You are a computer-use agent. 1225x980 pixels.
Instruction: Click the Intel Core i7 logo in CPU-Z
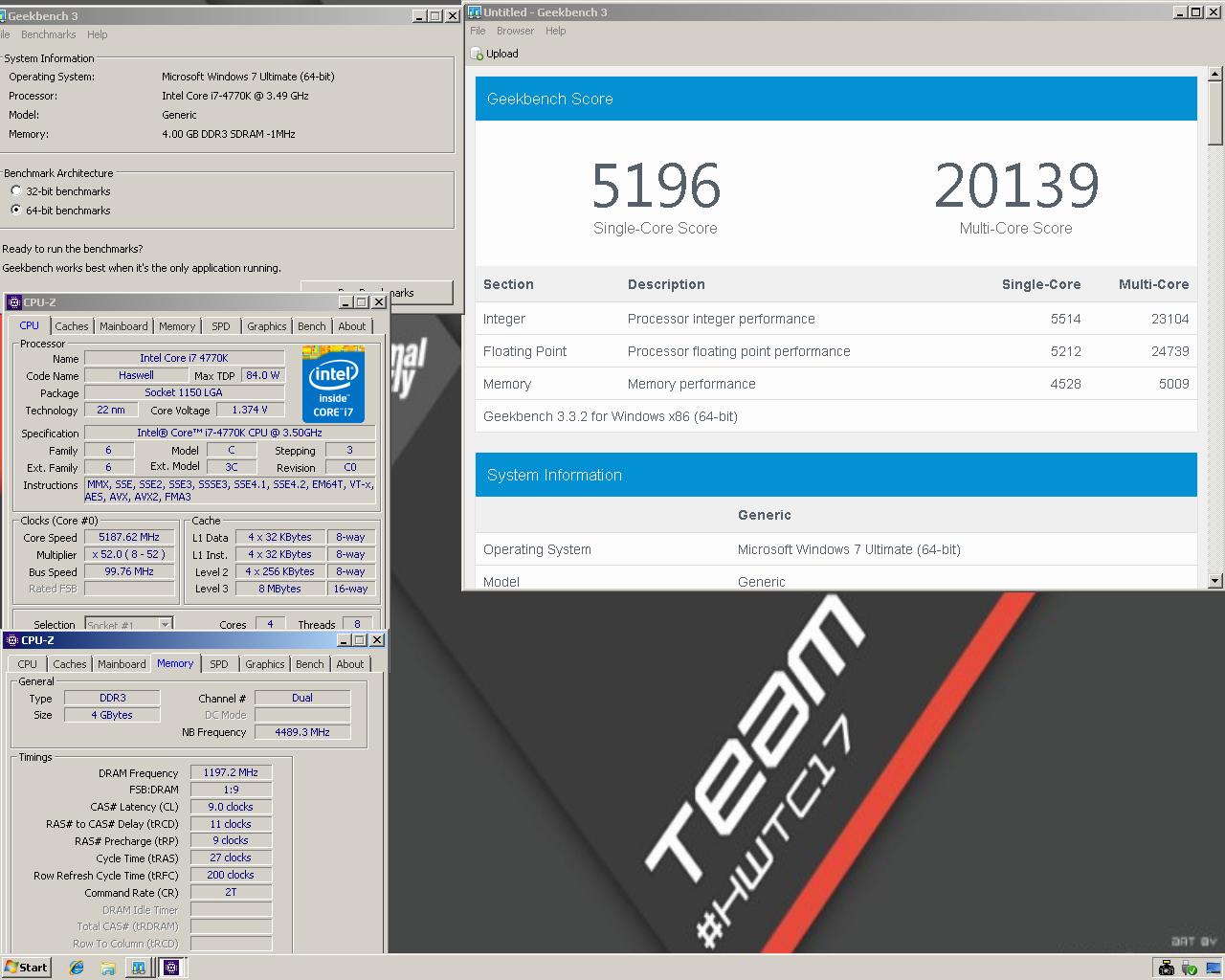(333, 385)
